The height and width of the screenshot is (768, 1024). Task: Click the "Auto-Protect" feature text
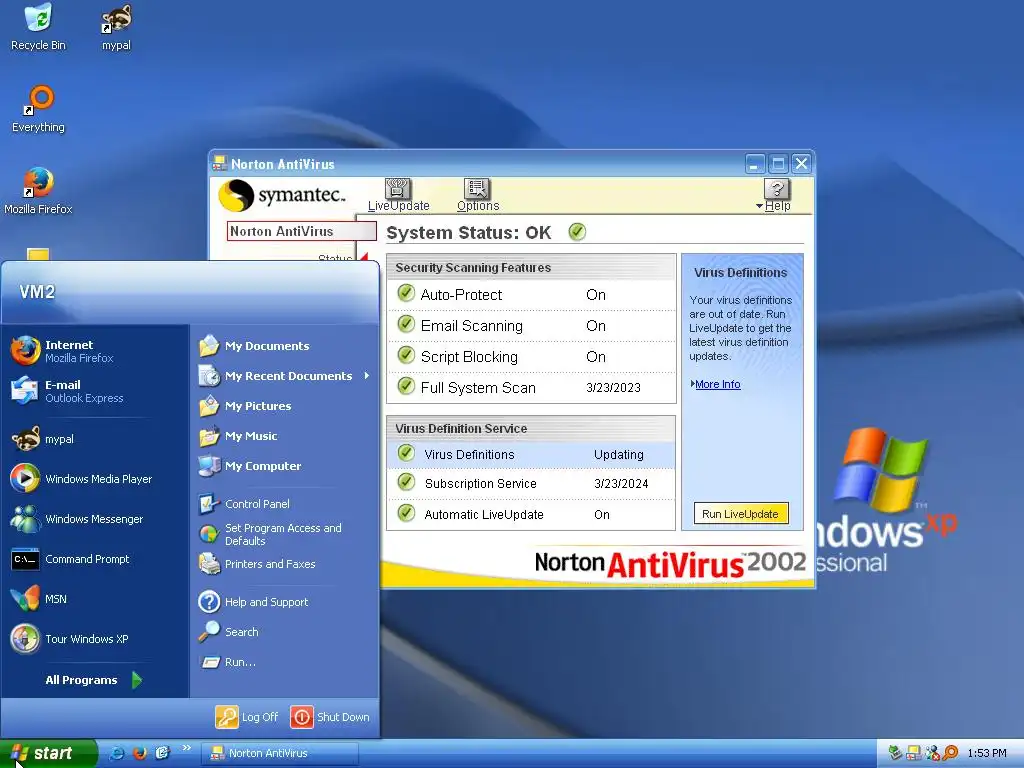(x=461, y=295)
